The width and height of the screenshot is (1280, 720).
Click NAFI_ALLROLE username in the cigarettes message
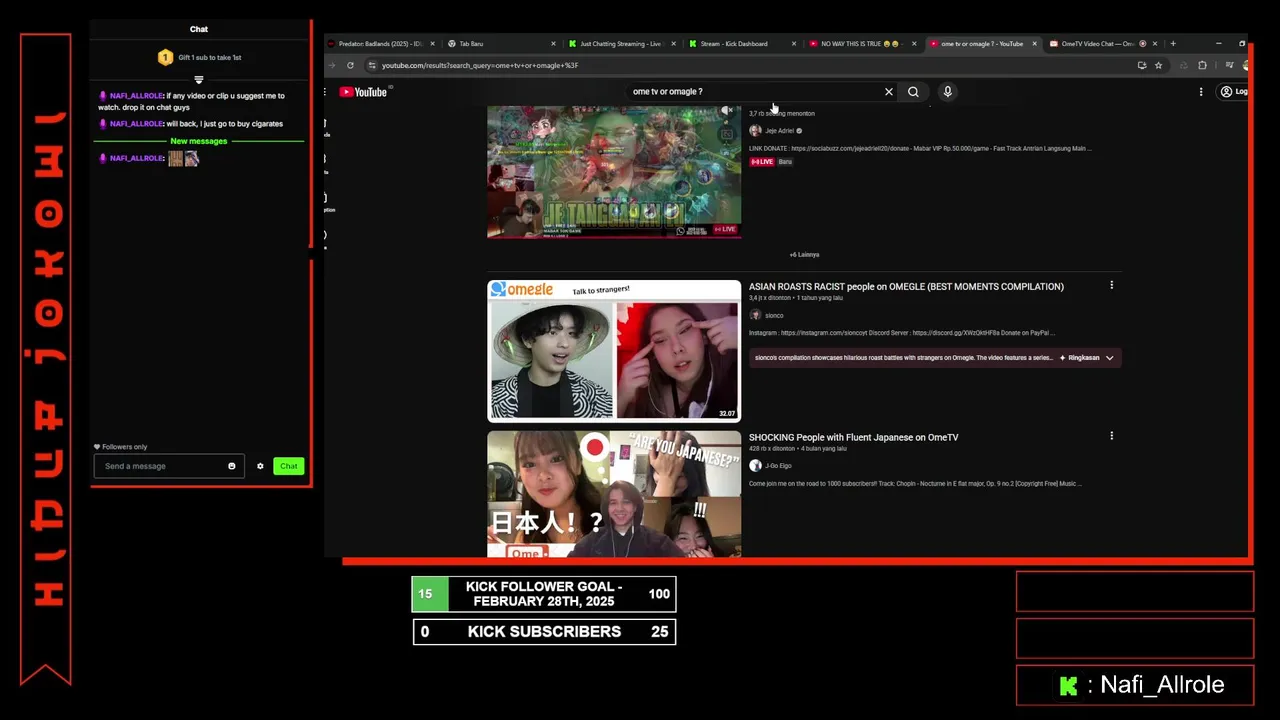pyautogui.click(x=136, y=124)
